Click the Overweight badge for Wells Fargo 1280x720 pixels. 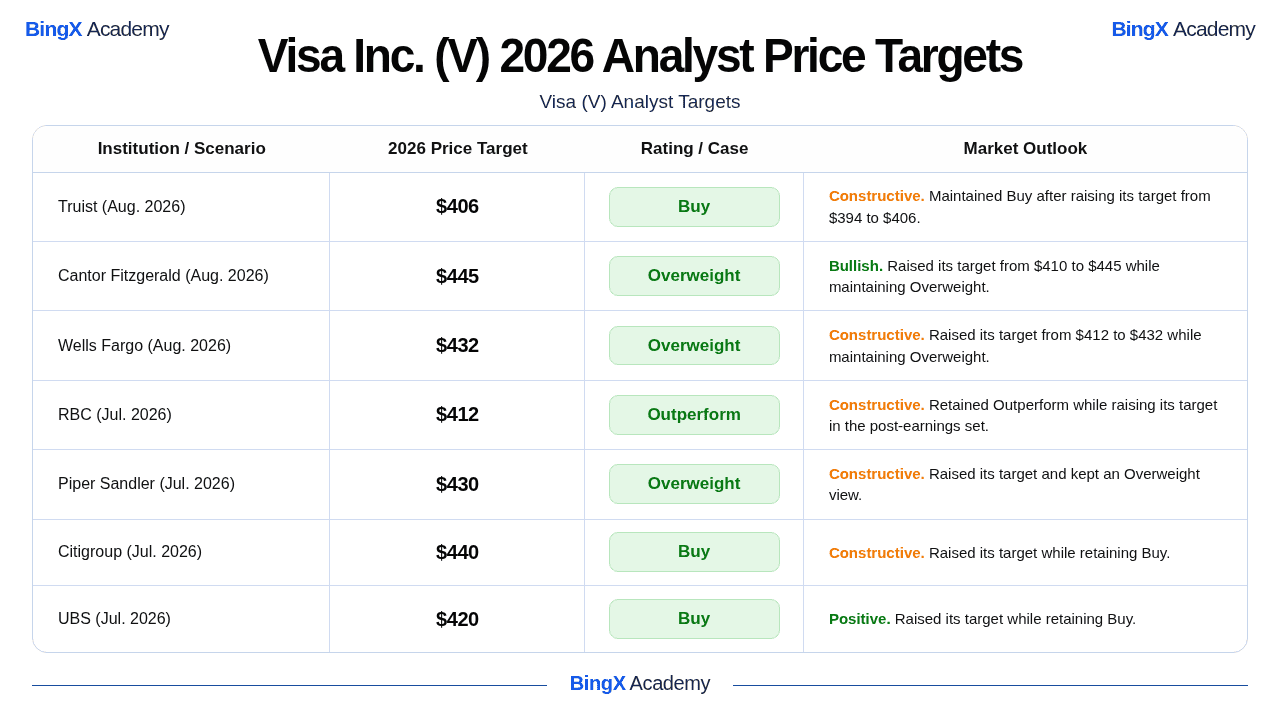[x=694, y=346]
